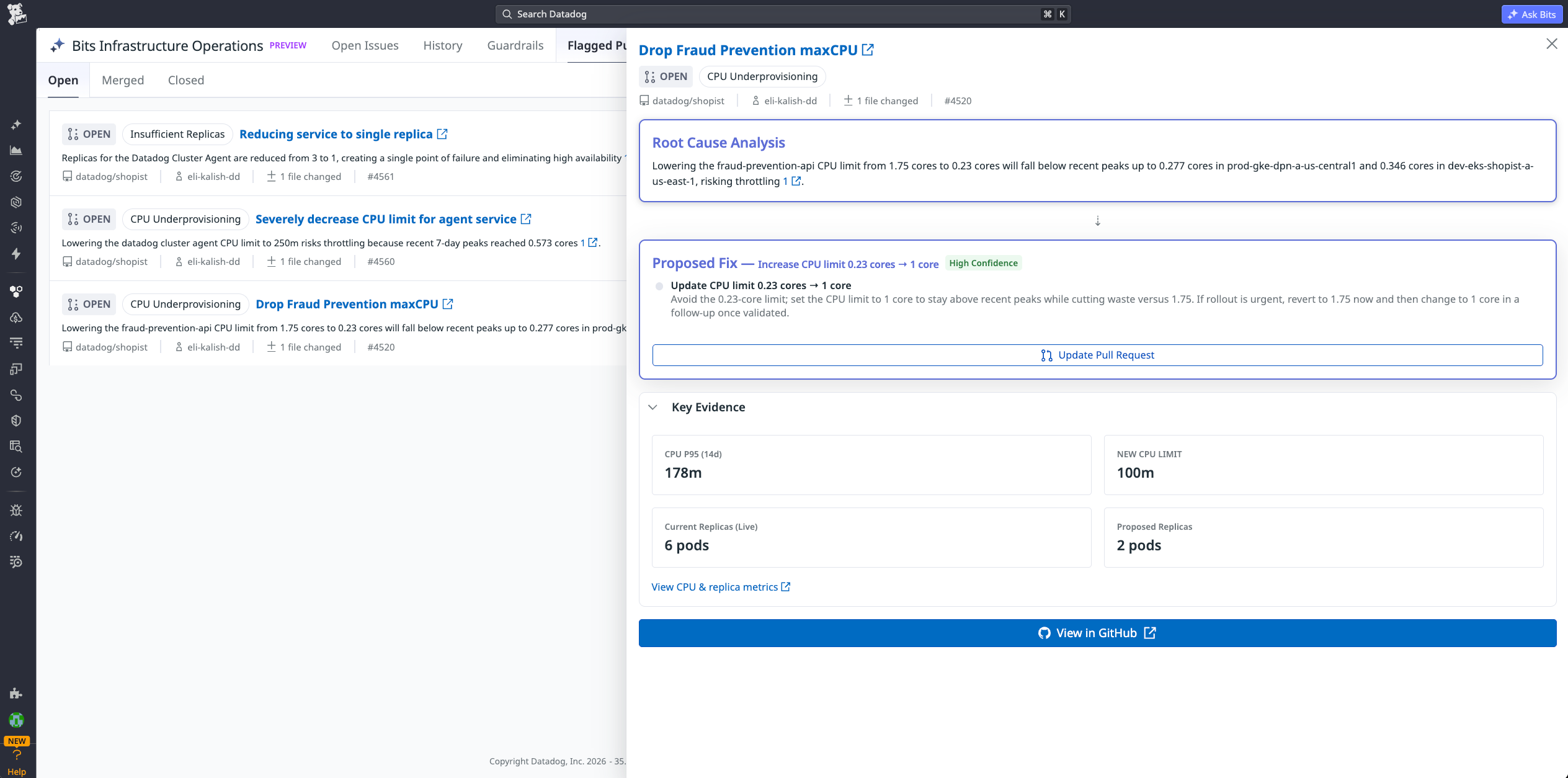Open the puzzle piece integrations icon
This screenshot has height=778, width=1568.
pyautogui.click(x=17, y=694)
